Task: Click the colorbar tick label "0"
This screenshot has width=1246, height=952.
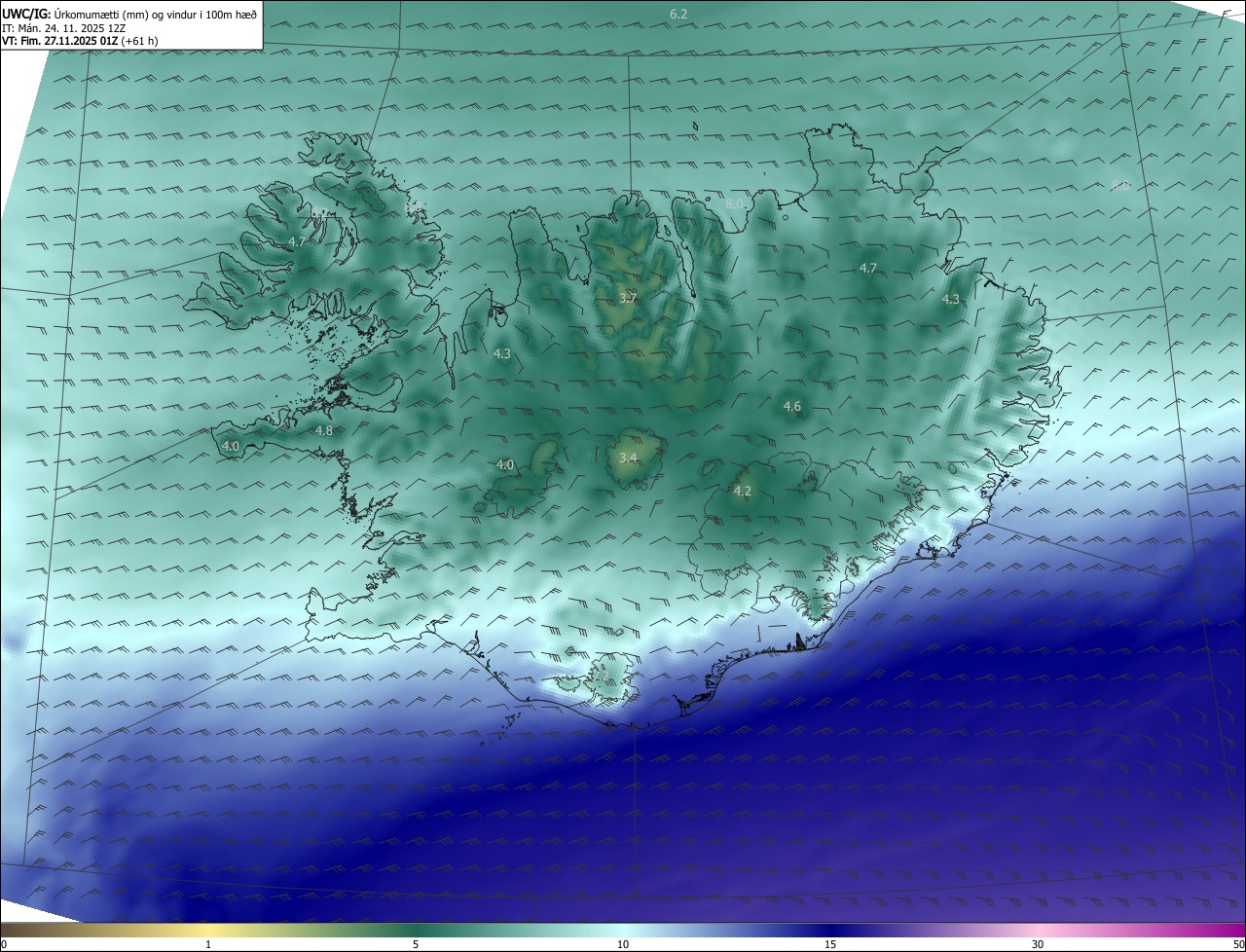Action: pyautogui.click(x=4, y=944)
